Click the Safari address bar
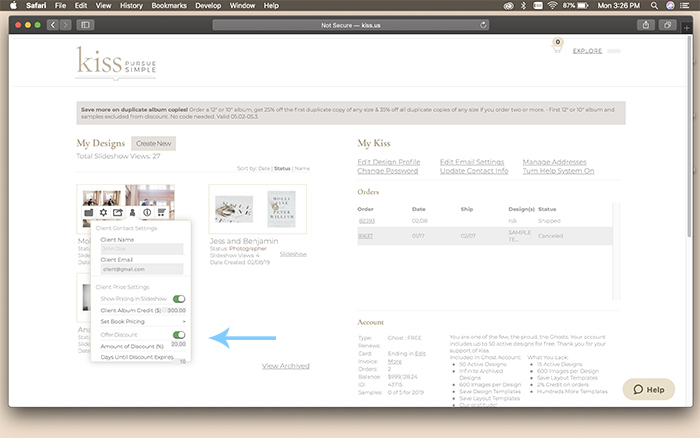The width and height of the screenshot is (700, 438). (351, 25)
